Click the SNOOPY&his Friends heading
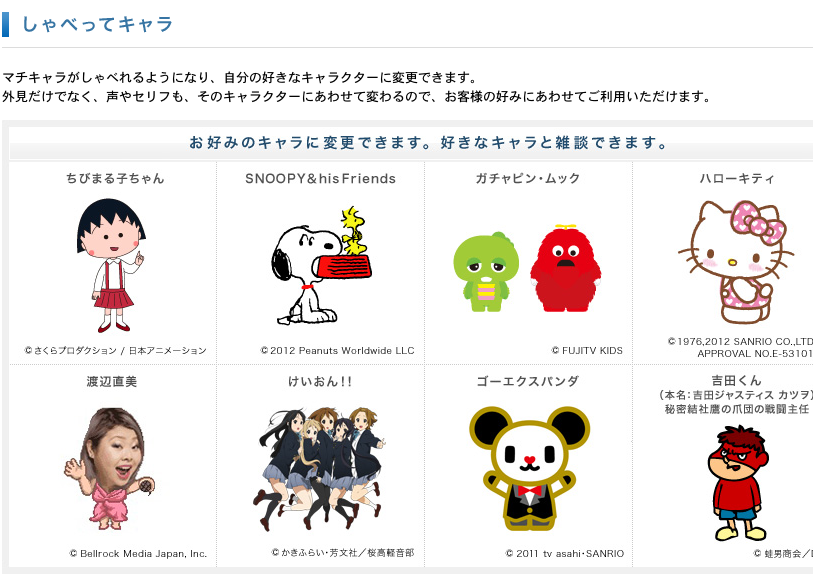 (x=320, y=179)
